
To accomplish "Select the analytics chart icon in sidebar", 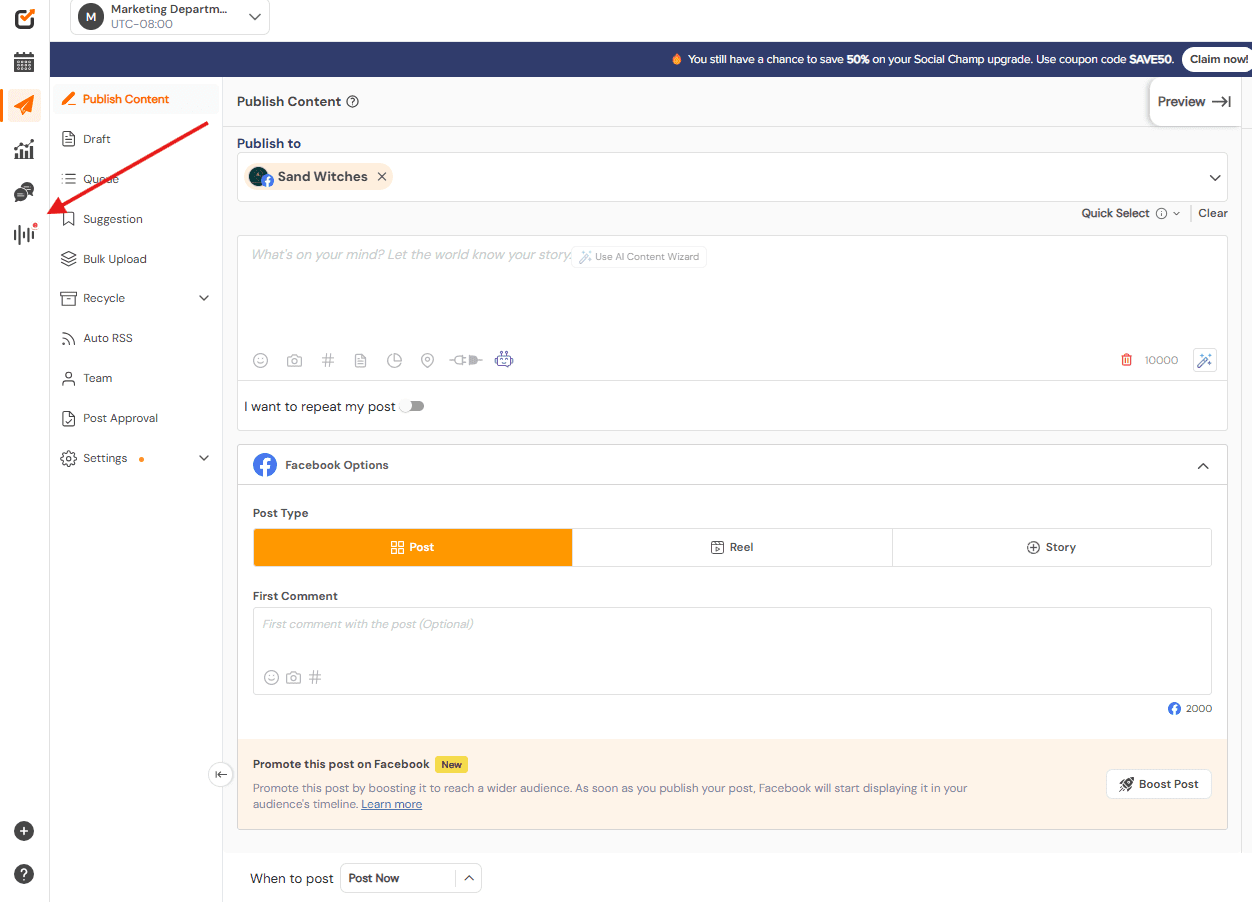I will click(23, 148).
